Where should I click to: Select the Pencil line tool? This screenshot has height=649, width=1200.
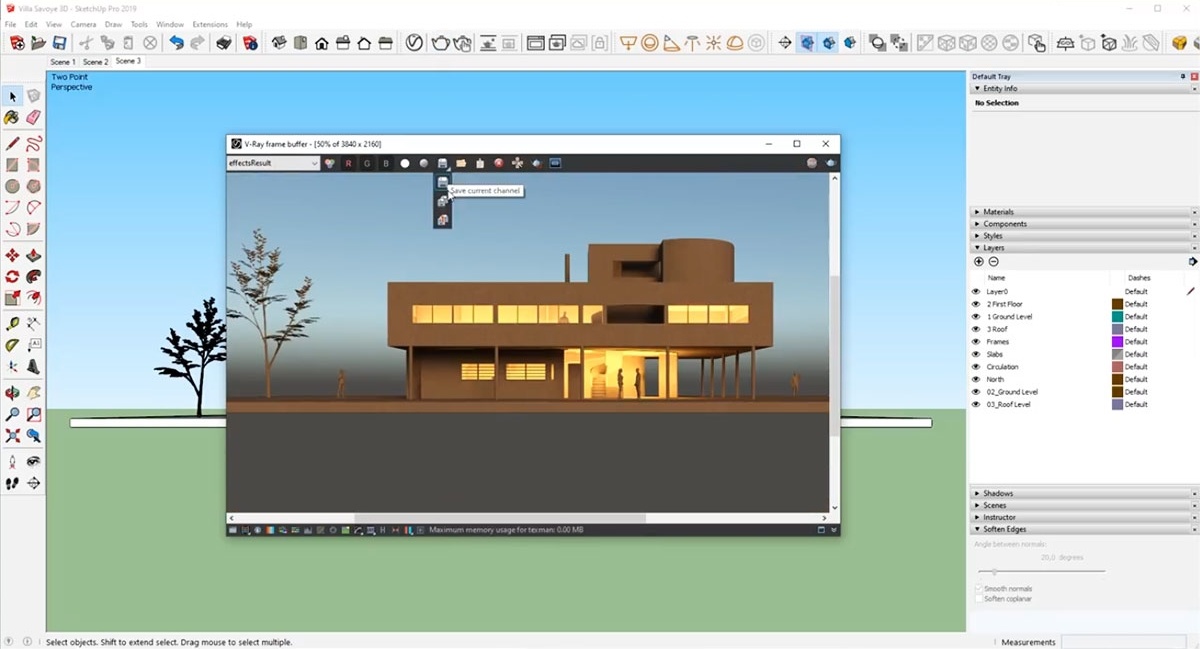click(12, 143)
